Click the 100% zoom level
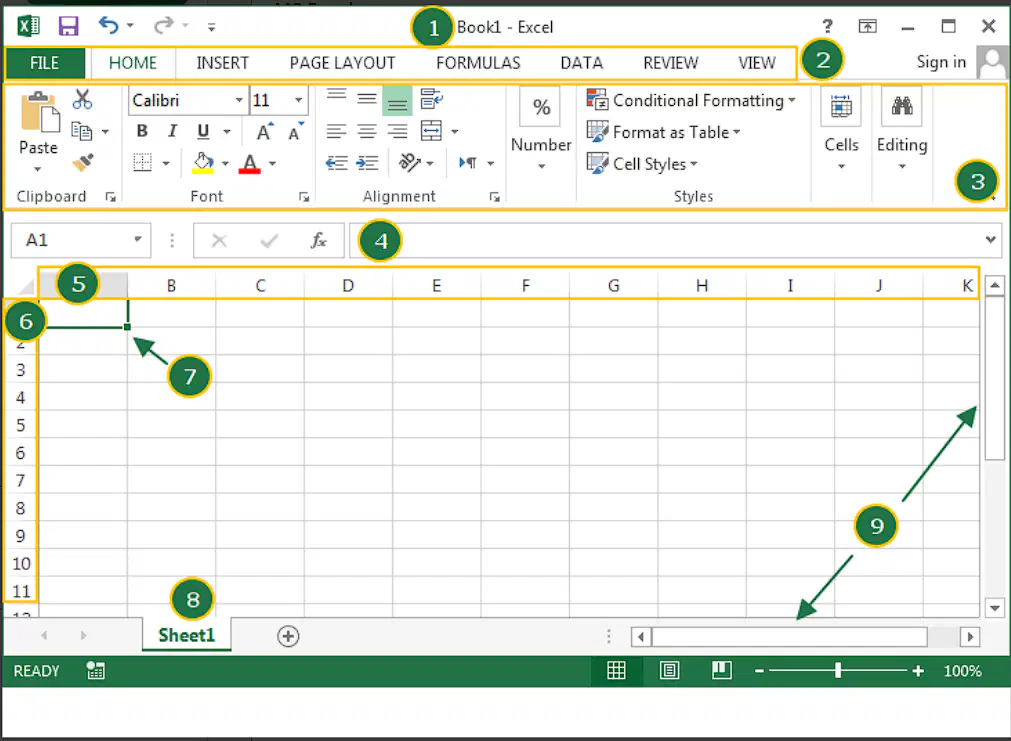Viewport: 1011px width, 741px height. 962,671
